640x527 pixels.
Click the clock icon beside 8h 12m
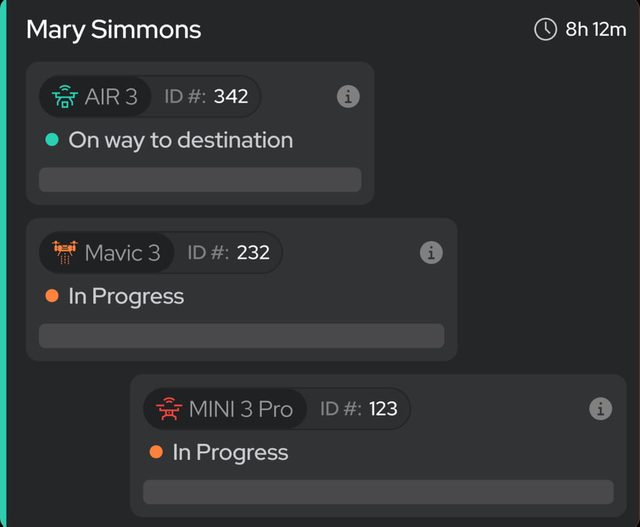(x=545, y=29)
